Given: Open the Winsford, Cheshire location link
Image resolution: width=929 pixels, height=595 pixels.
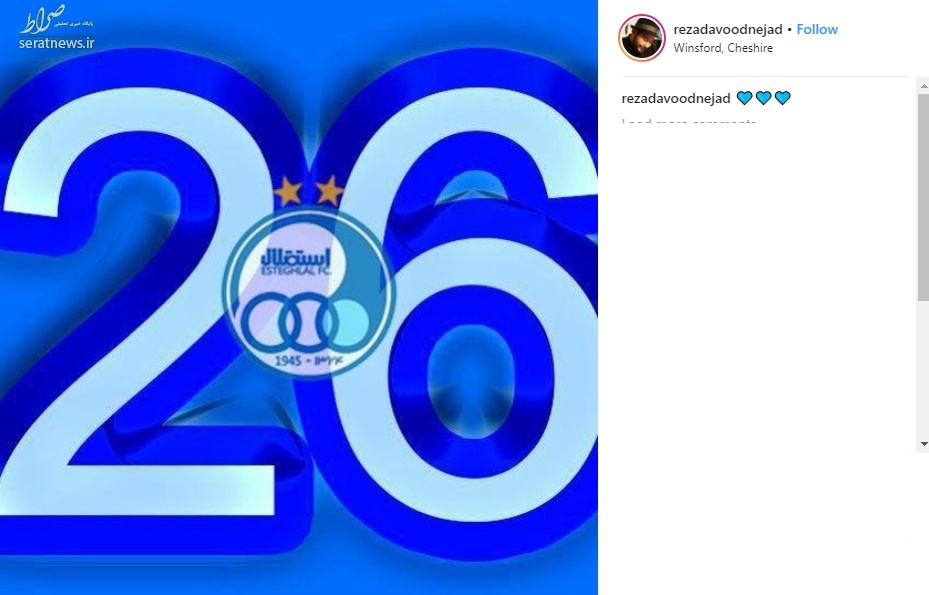Looking at the screenshot, I should click(x=723, y=48).
